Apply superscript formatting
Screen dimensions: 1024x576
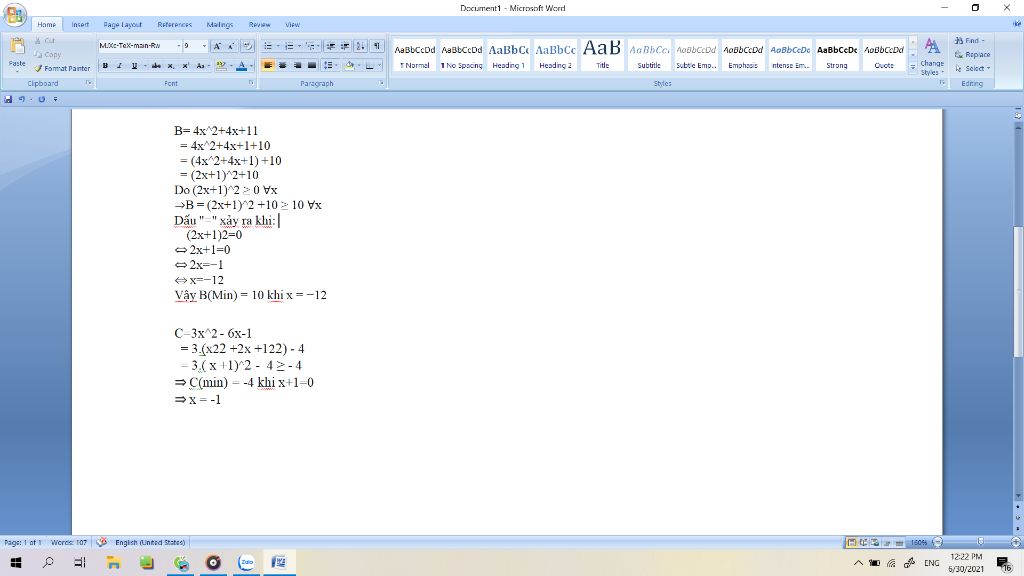point(185,65)
